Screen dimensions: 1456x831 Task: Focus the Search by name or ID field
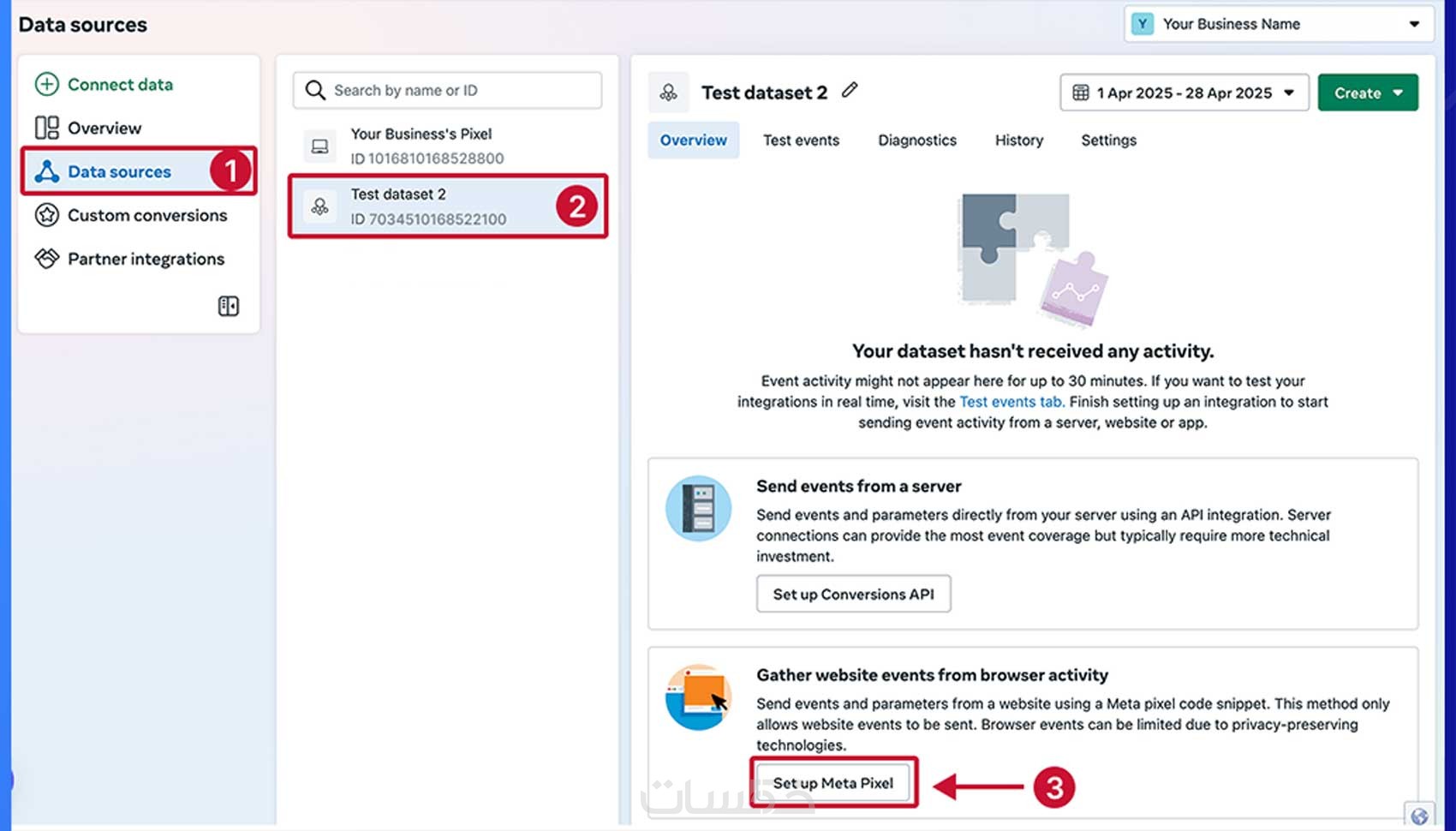(447, 90)
